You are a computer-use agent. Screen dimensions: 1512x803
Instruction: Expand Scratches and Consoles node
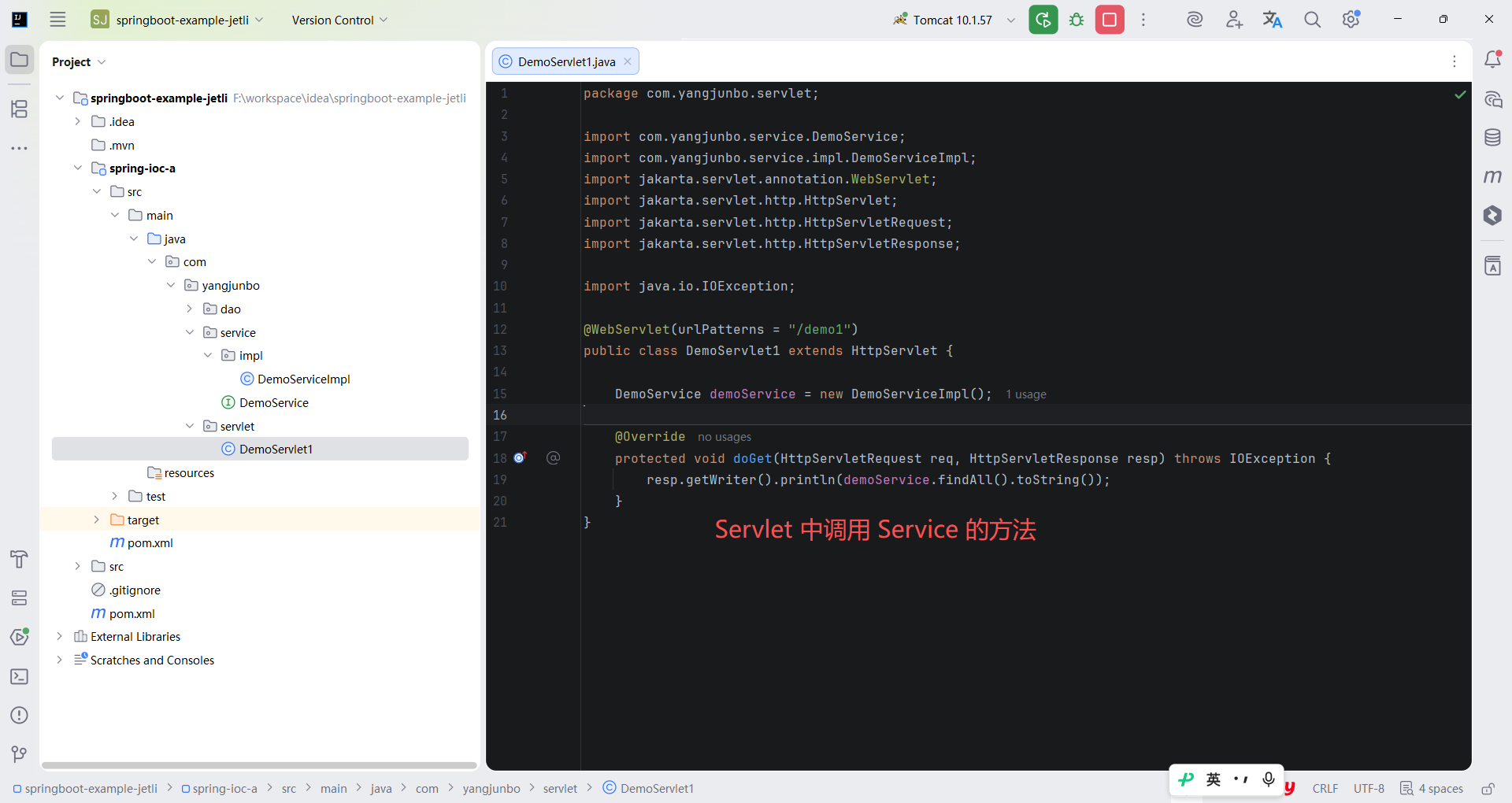click(x=59, y=660)
